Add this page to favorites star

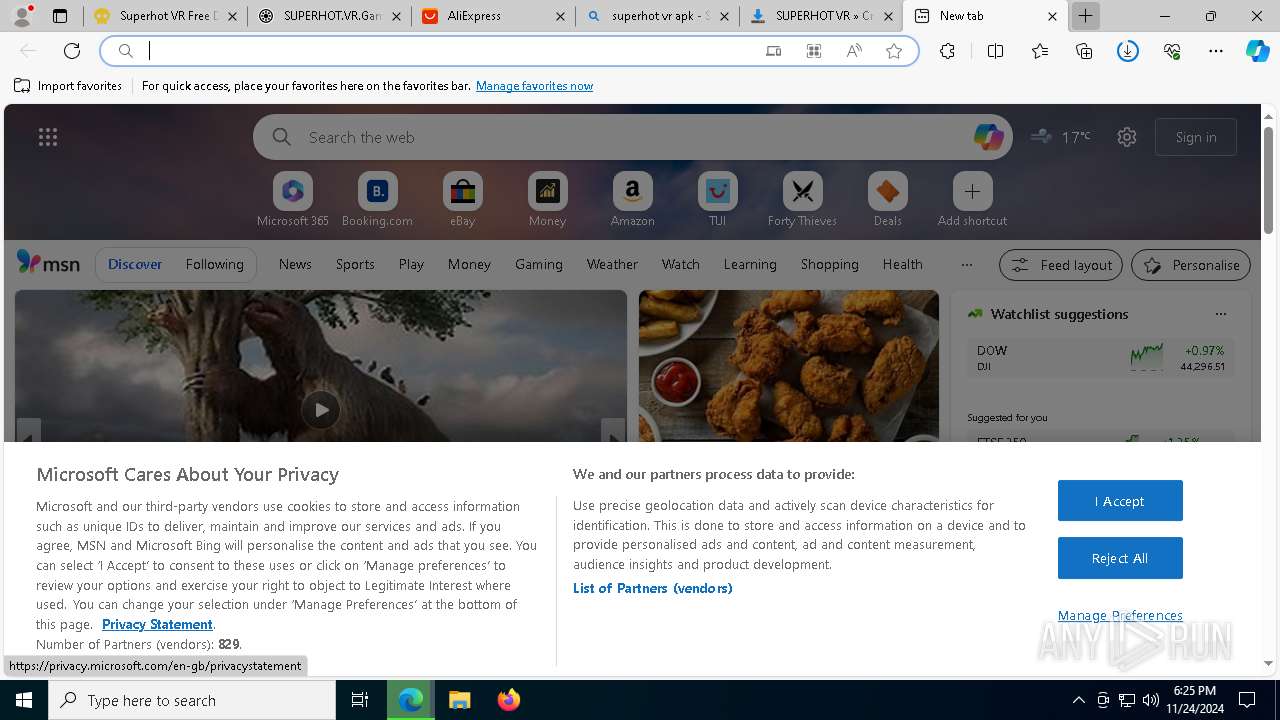click(894, 51)
